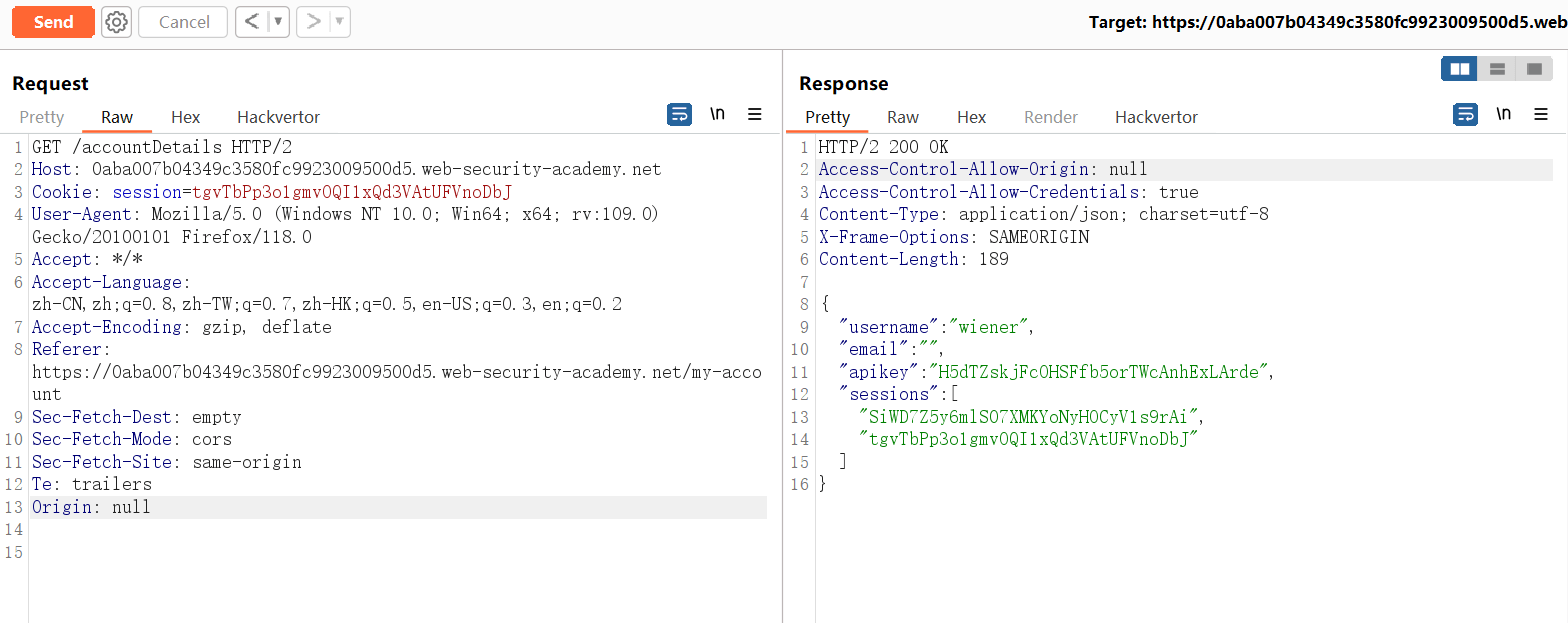Expand the back history dropdown arrow

278,22
